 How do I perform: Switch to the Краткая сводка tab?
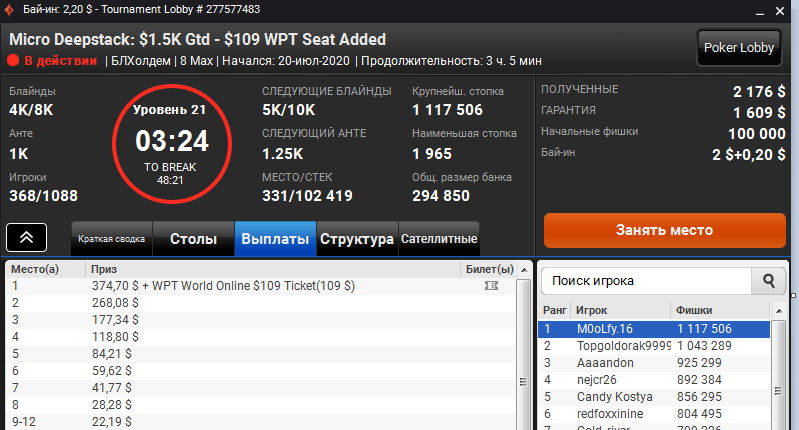point(112,238)
